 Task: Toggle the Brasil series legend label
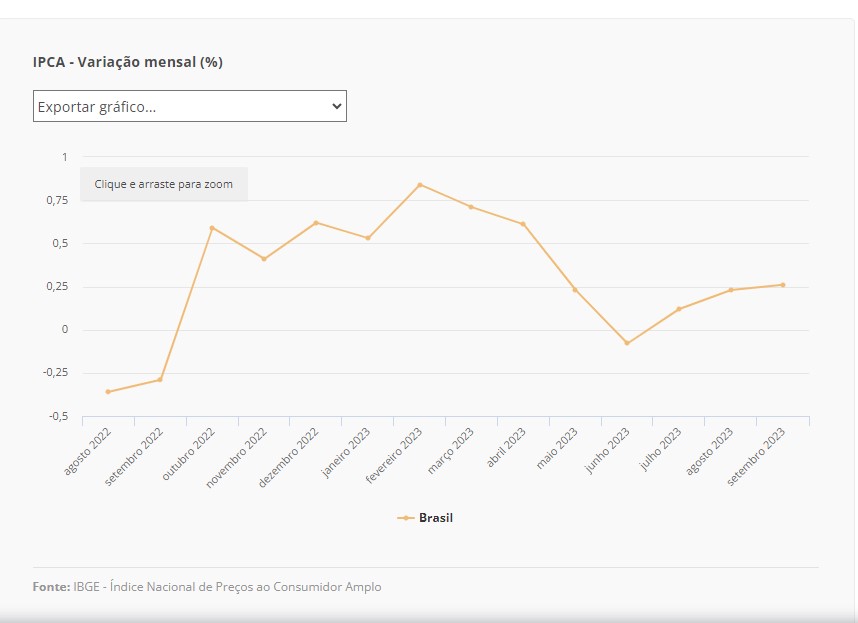tap(436, 518)
